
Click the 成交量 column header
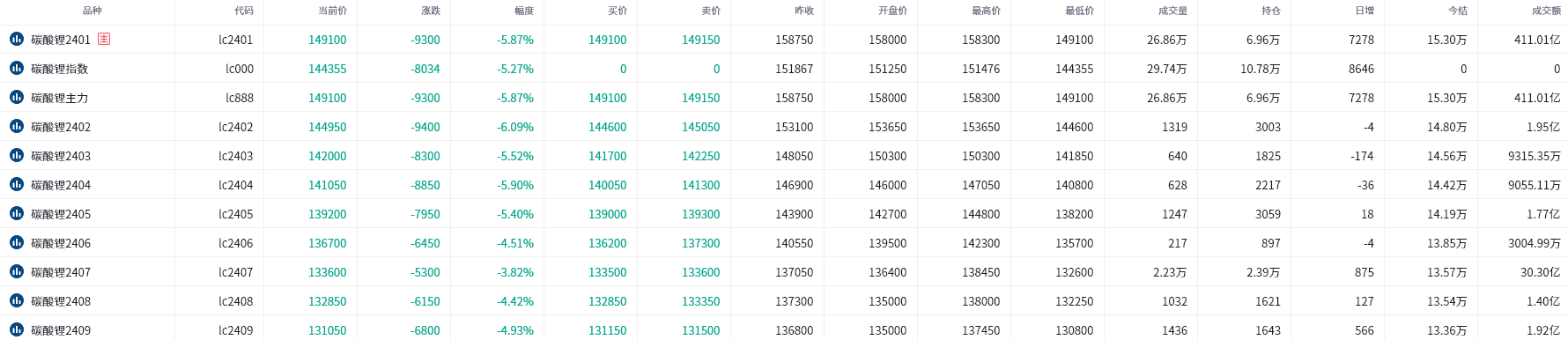click(1172, 11)
